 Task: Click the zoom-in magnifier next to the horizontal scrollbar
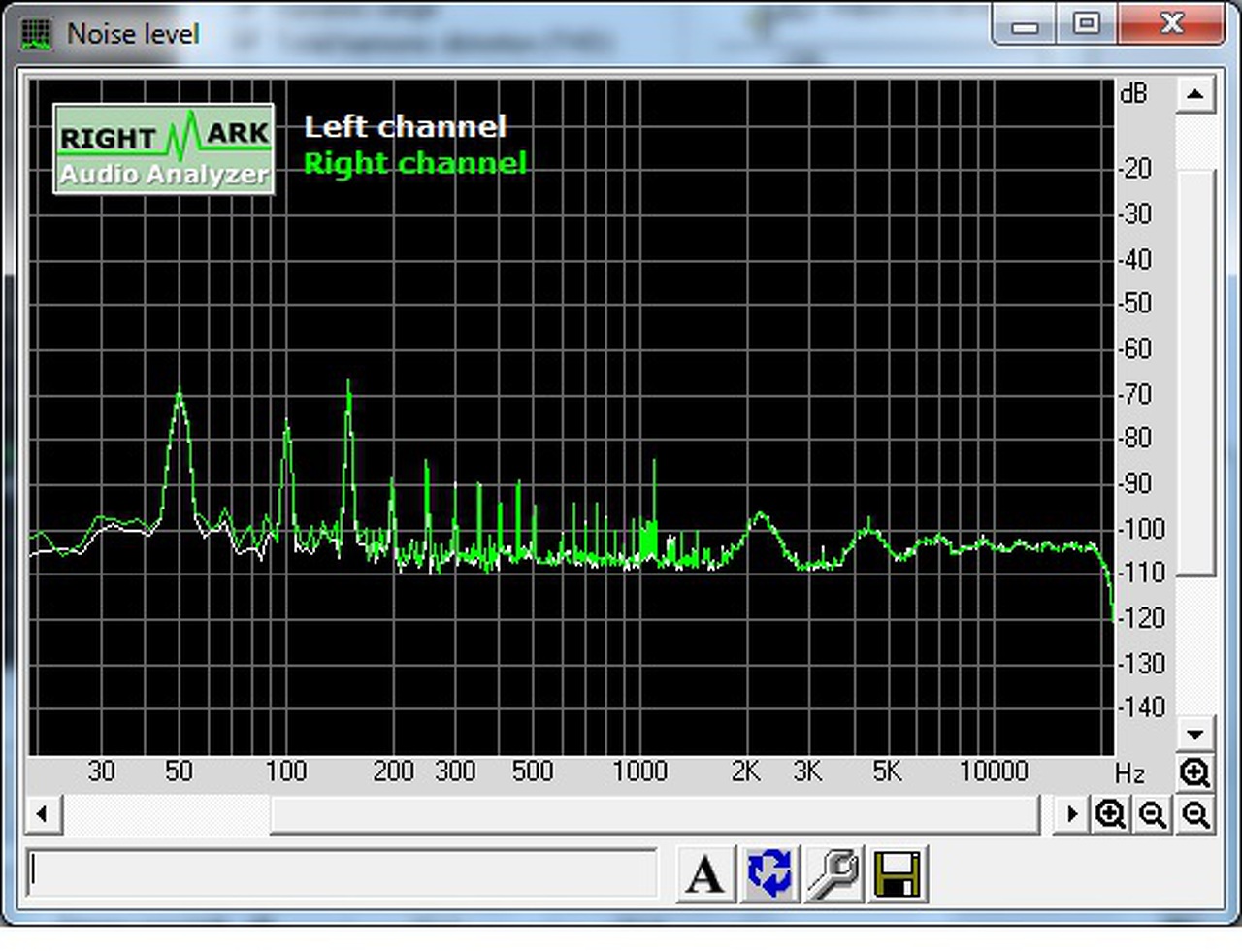tap(1110, 814)
